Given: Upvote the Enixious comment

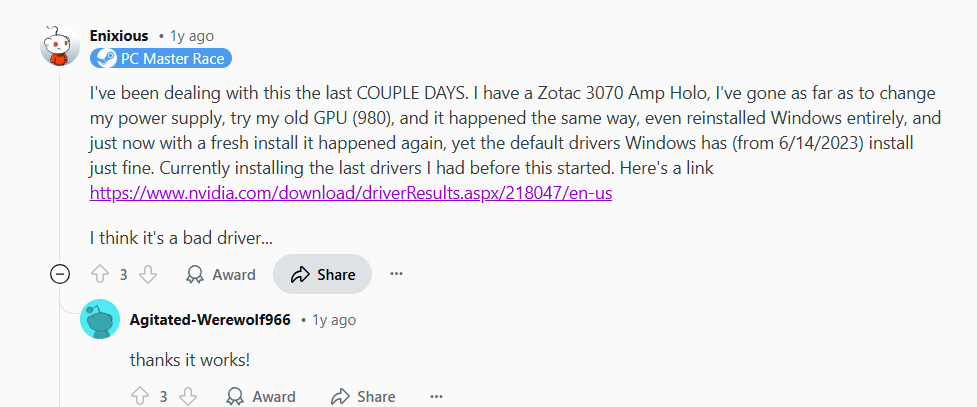Looking at the screenshot, I should 99,274.
